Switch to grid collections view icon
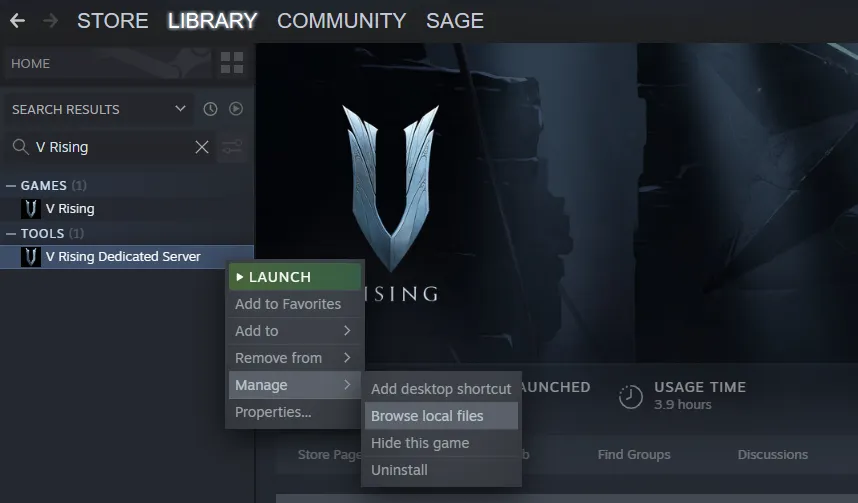The height and width of the screenshot is (503, 858). 232,63
